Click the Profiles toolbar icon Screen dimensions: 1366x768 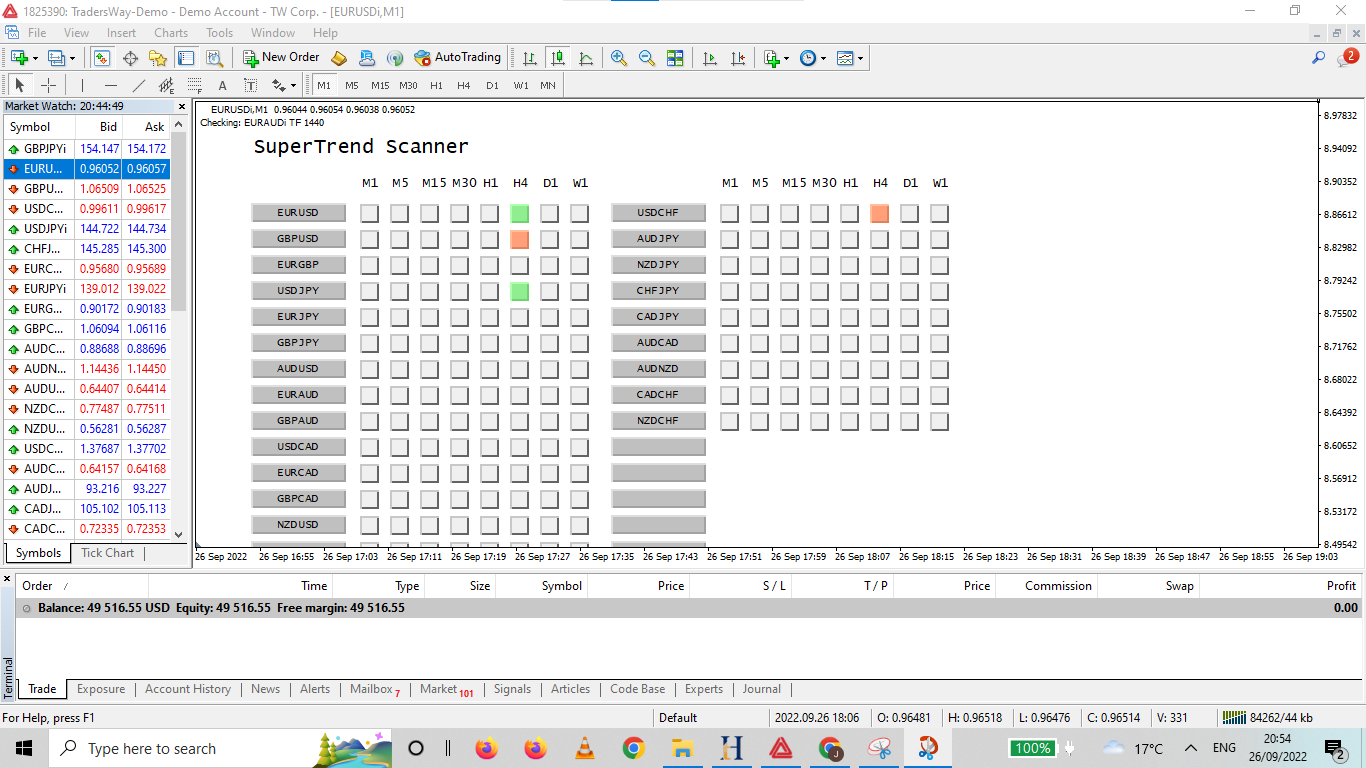57,58
